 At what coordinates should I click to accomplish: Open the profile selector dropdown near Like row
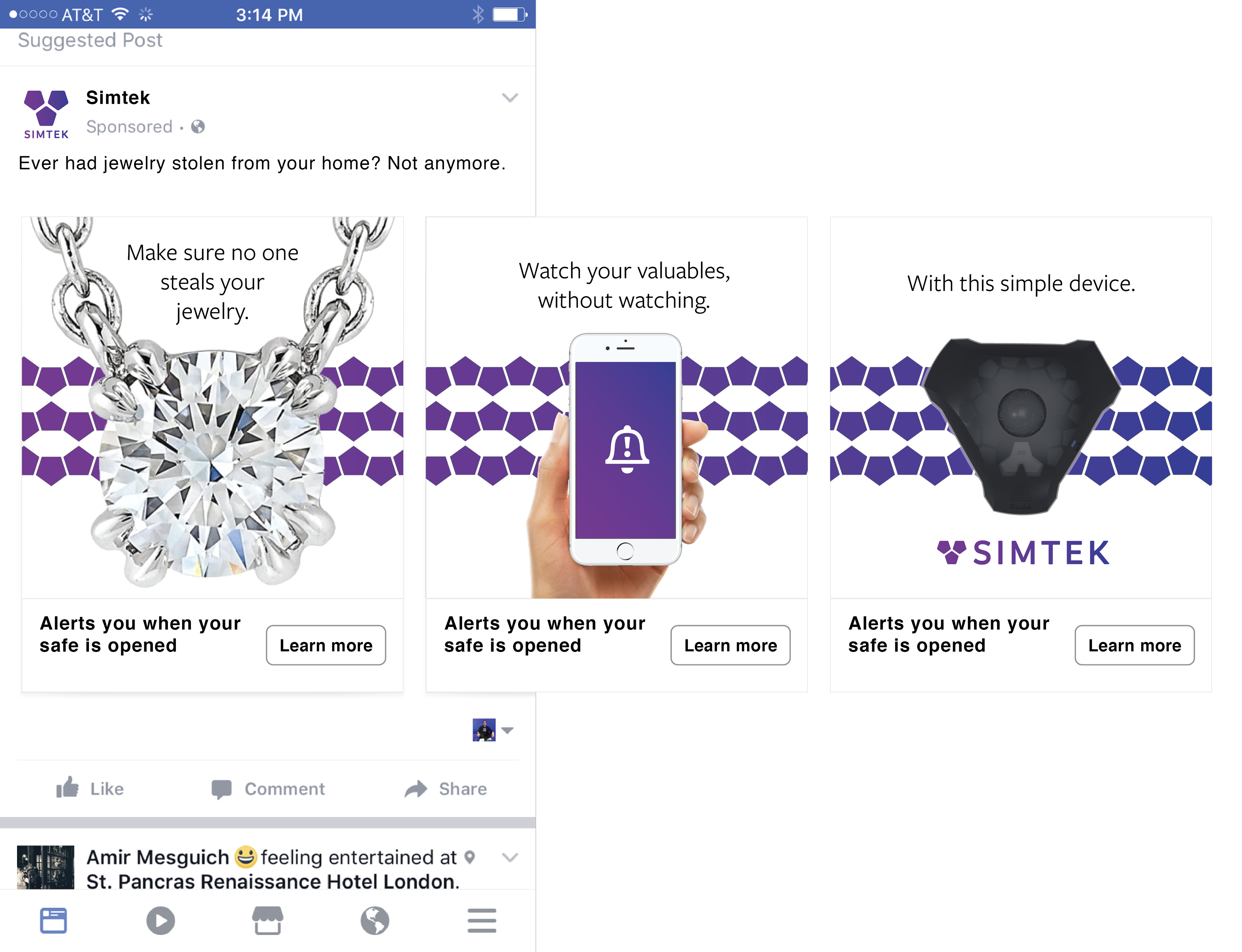tap(493, 730)
